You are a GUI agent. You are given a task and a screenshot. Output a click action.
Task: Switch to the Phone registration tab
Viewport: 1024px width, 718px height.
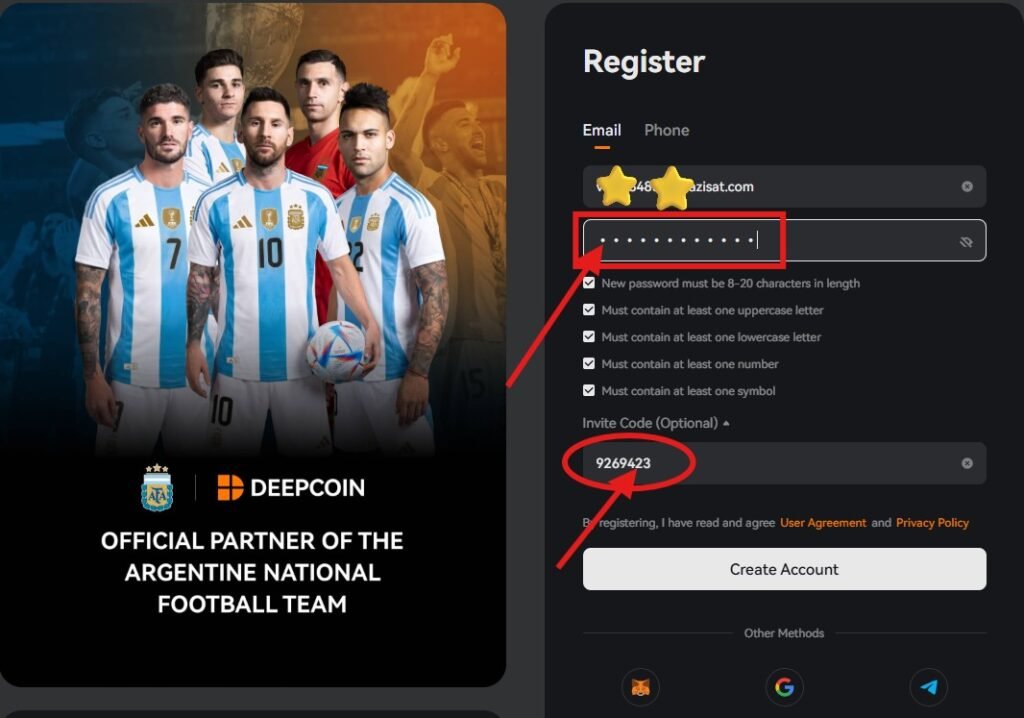(666, 130)
